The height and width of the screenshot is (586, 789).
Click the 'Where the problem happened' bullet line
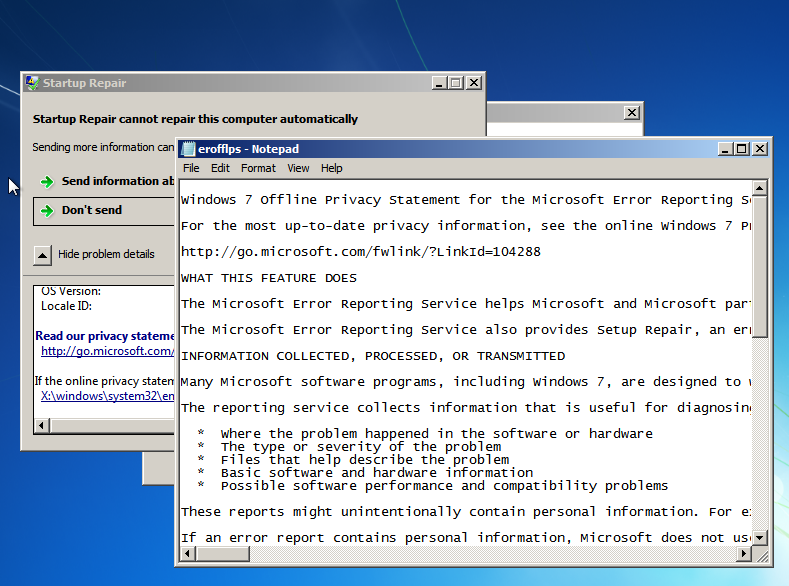click(436, 434)
